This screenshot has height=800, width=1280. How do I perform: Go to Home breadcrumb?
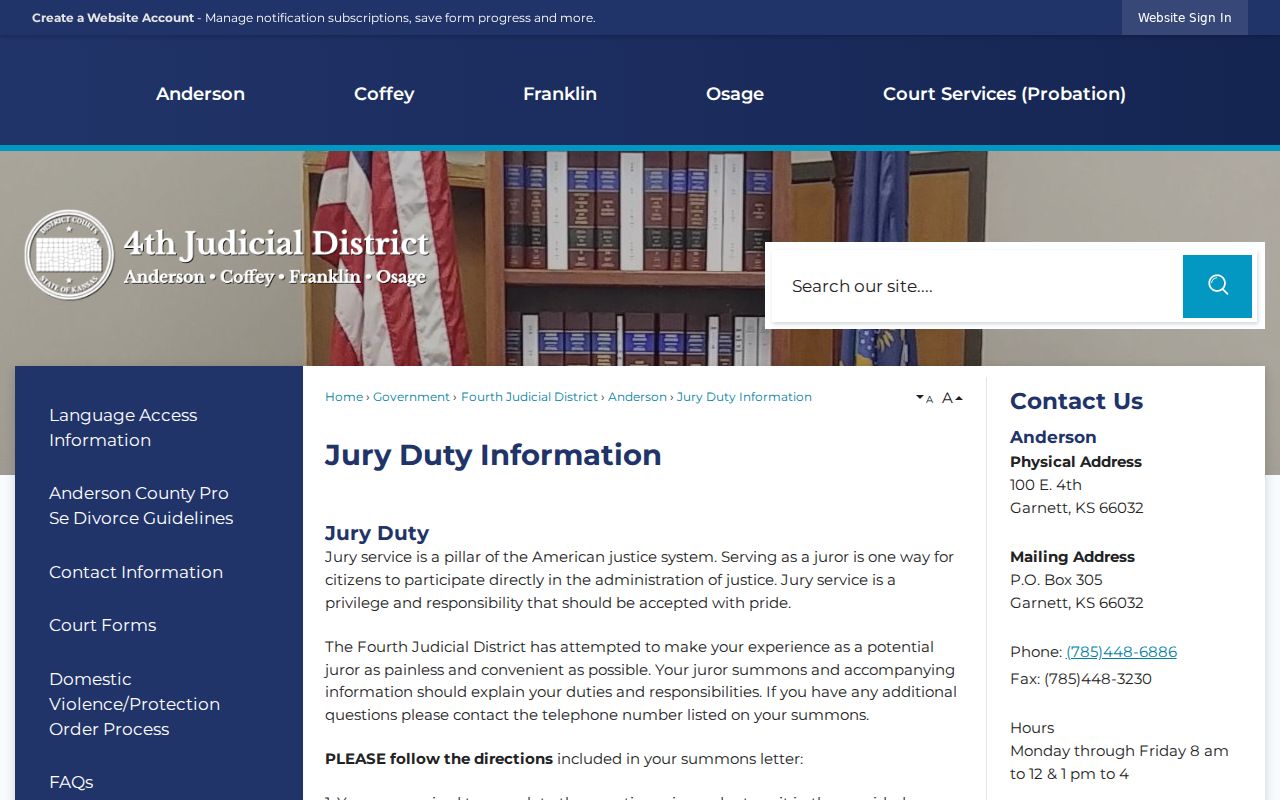[x=344, y=397]
